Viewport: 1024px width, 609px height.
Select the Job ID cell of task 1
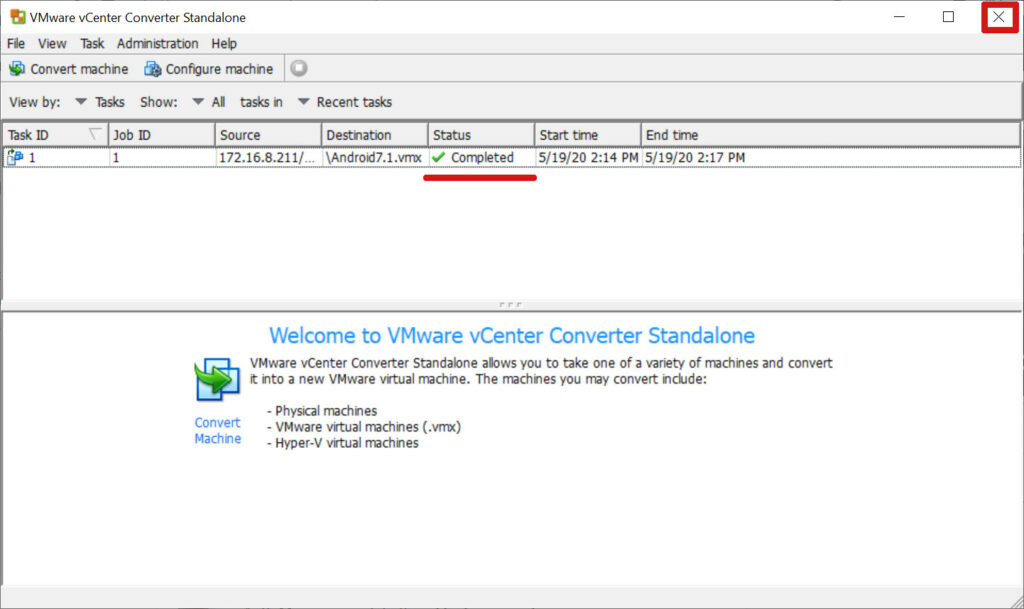162,157
